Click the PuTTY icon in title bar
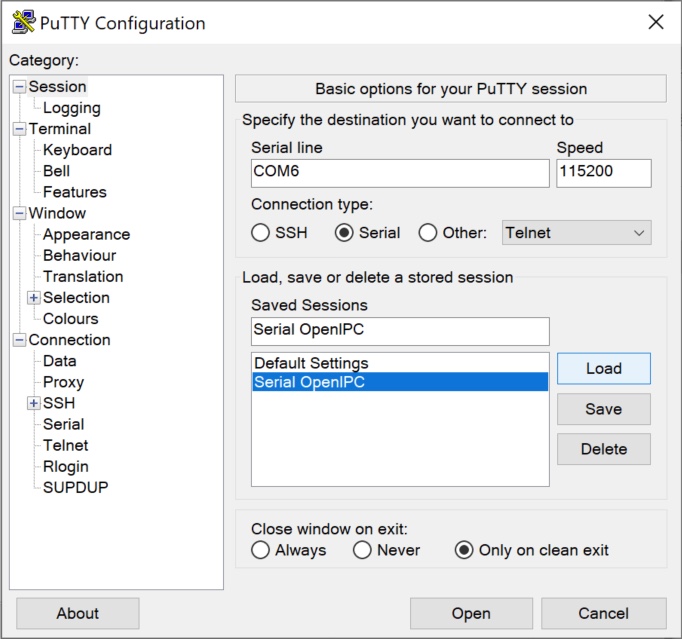The height and width of the screenshot is (639, 682). coord(23,22)
